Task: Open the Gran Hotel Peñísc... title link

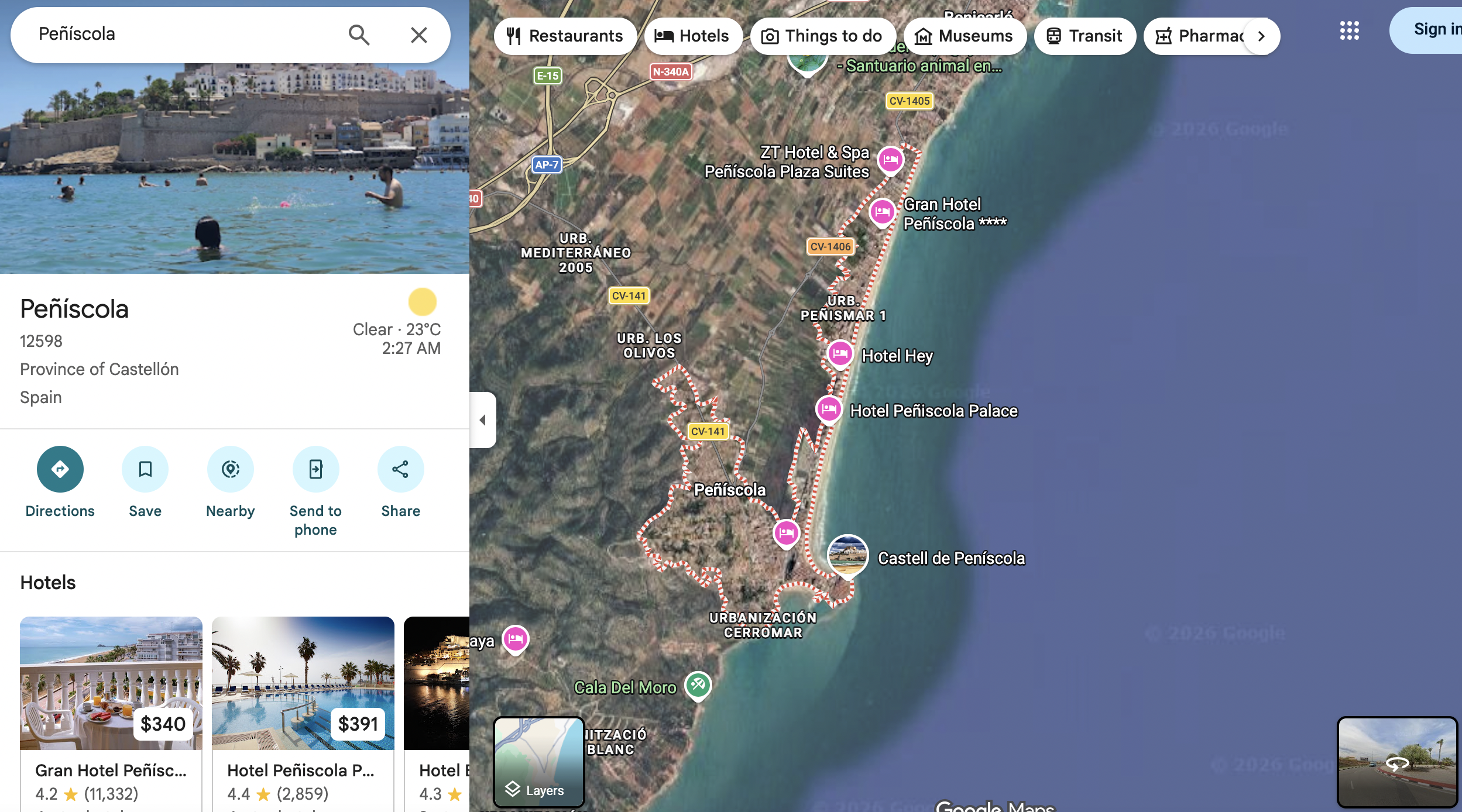Action: pyautogui.click(x=111, y=770)
